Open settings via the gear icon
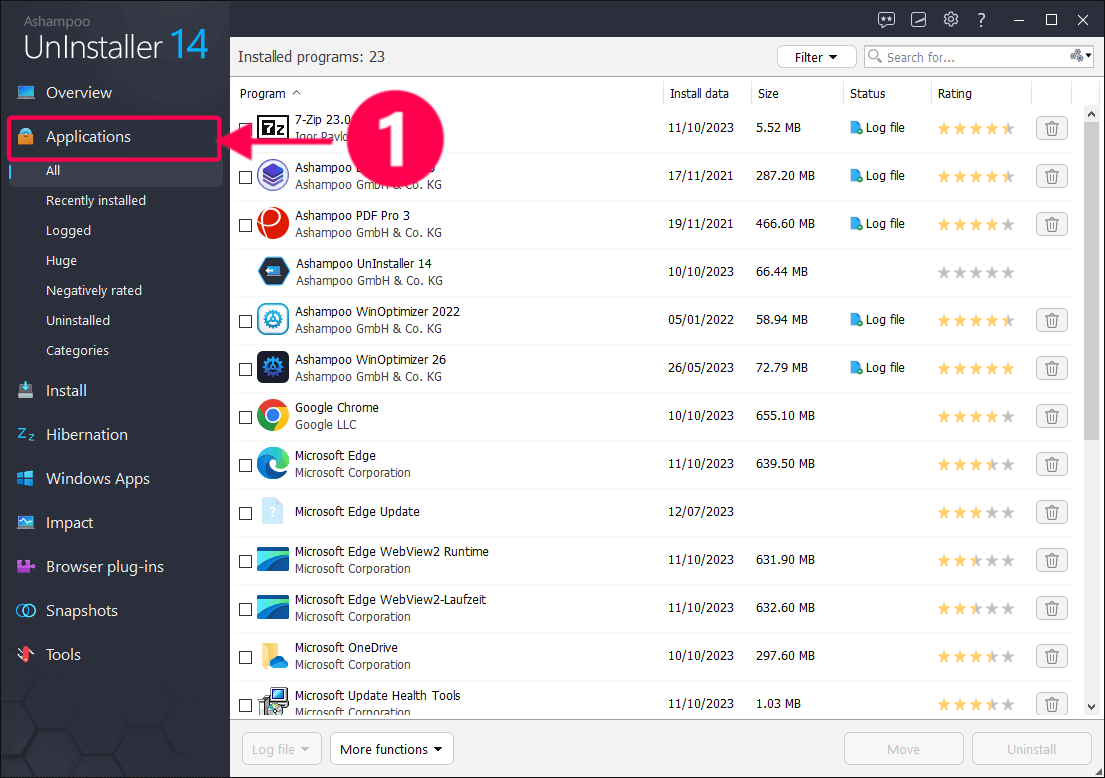This screenshot has height=778, width=1105. 950,20
